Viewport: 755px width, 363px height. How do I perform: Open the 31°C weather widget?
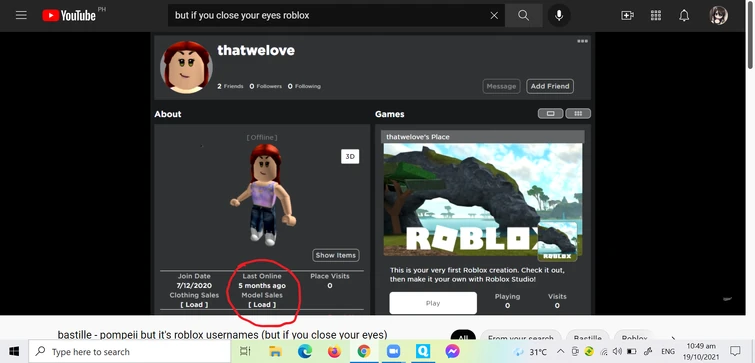pos(530,351)
